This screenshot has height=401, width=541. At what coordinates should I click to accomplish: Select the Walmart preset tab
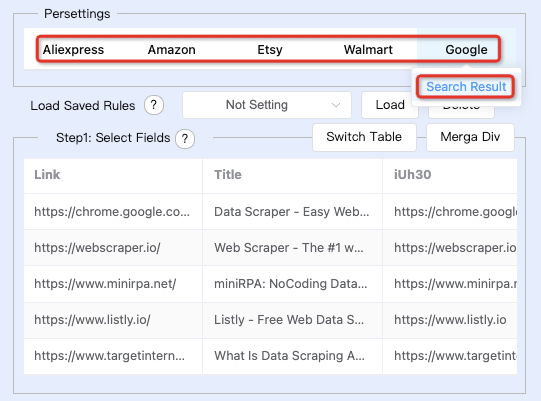click(x=368, y=50)
